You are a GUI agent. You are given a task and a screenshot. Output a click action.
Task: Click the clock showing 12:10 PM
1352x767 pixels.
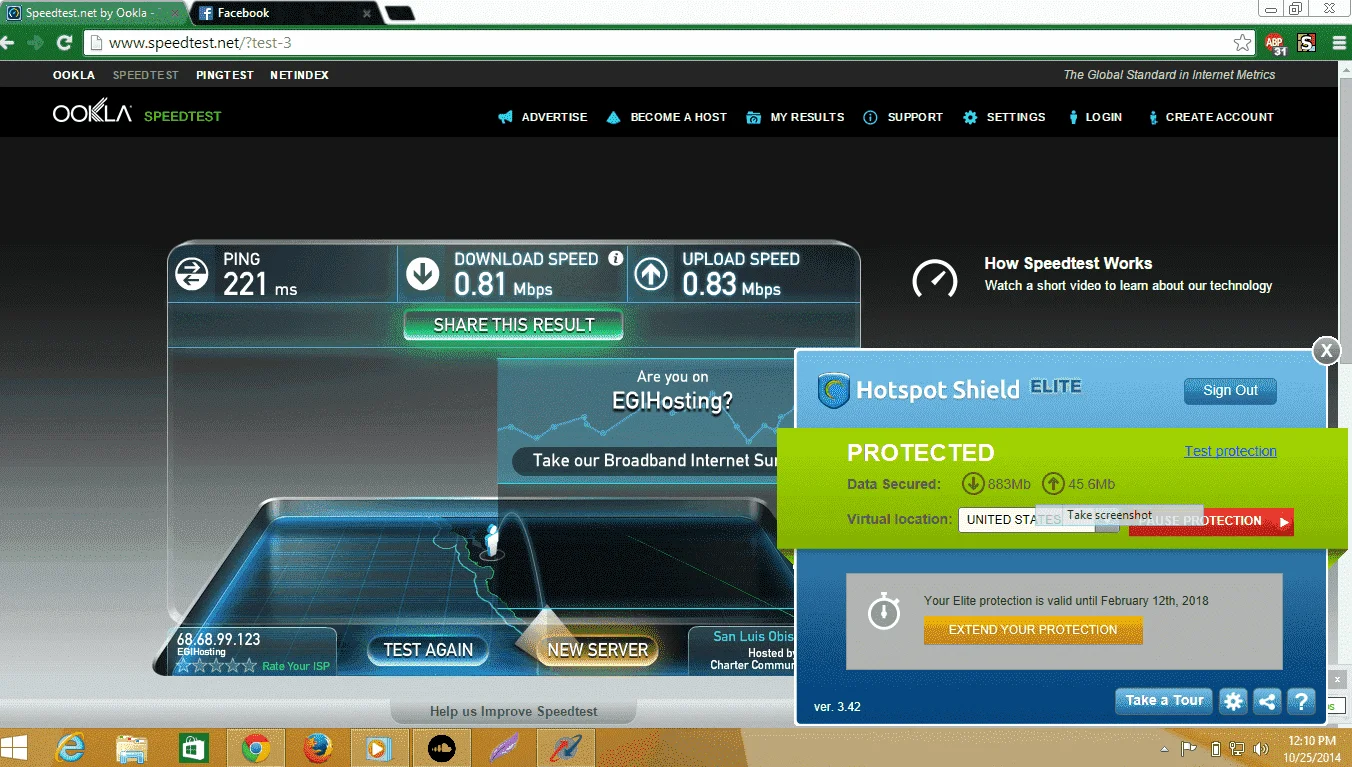1313,741
